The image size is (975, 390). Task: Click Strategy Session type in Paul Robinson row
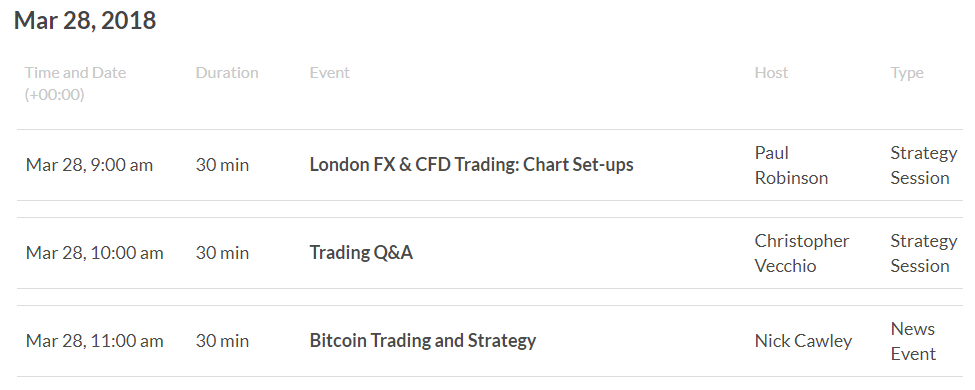click(923, 165)
